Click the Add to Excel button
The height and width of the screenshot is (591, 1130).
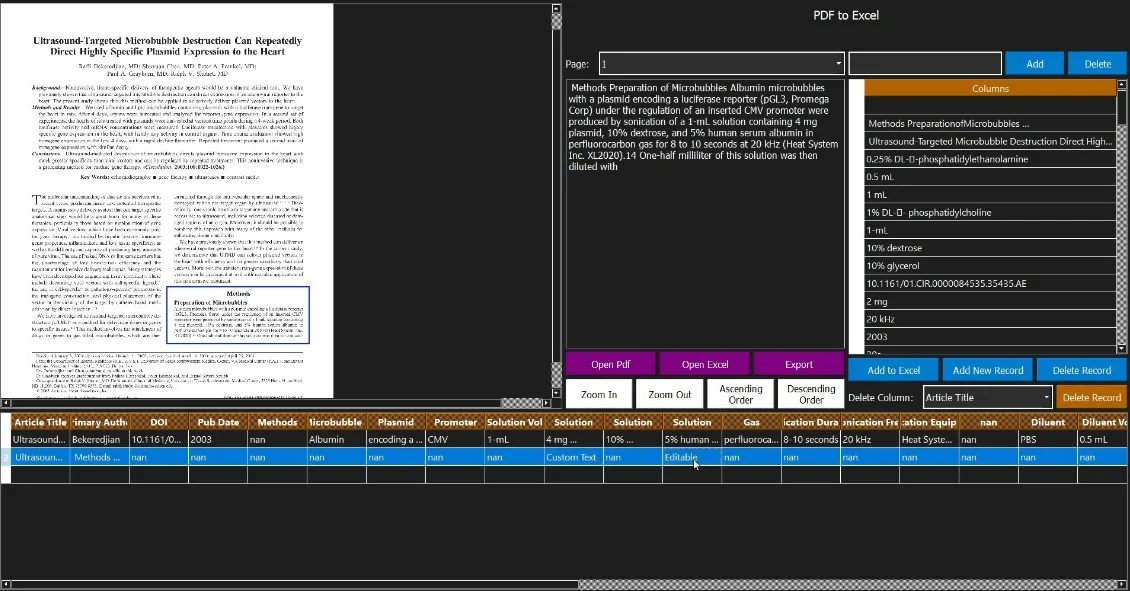(x=894, y=370)
